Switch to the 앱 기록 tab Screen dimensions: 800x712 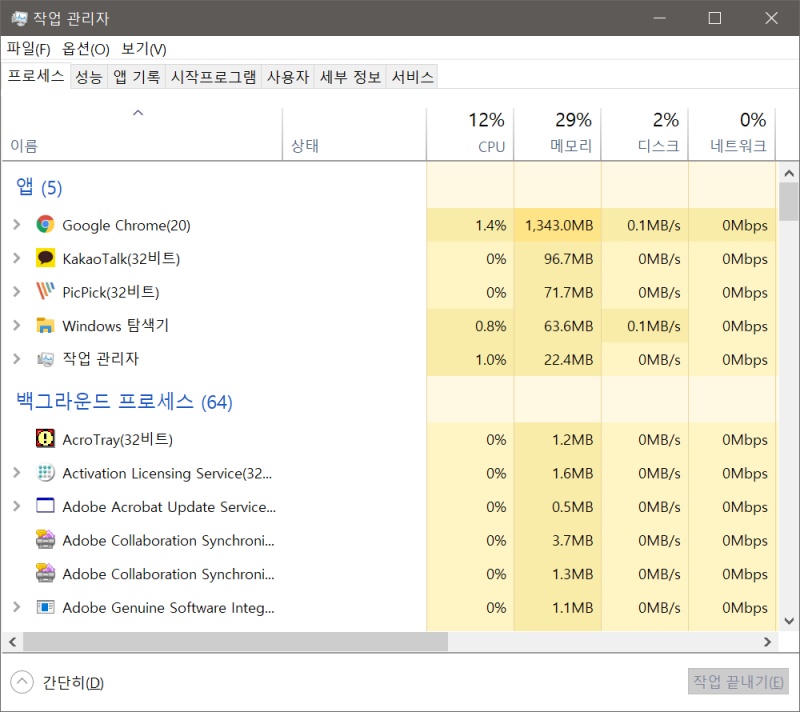[136, 77]
